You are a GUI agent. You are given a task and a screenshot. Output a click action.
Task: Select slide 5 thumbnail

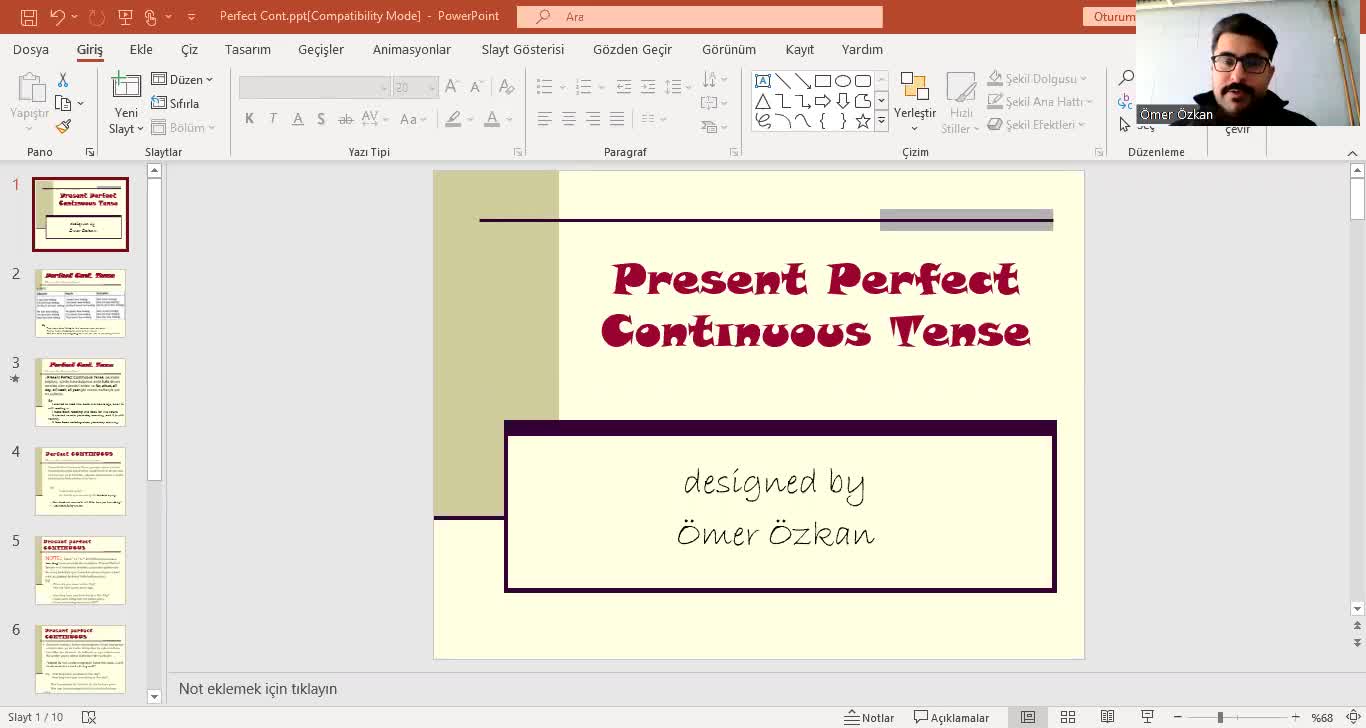pos(80,570)
